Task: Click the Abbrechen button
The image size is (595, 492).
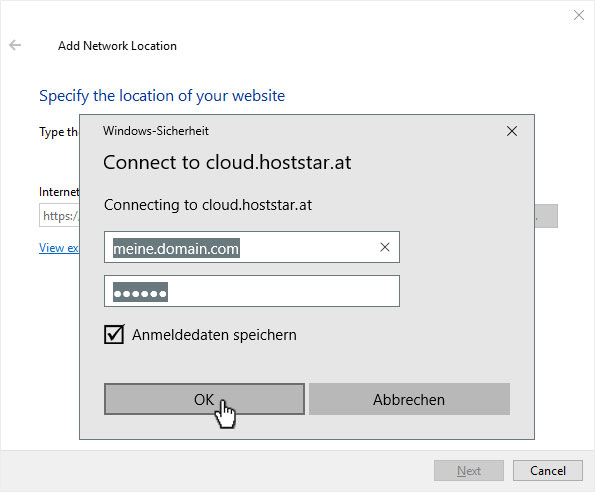Action: (x=409, y=399)
